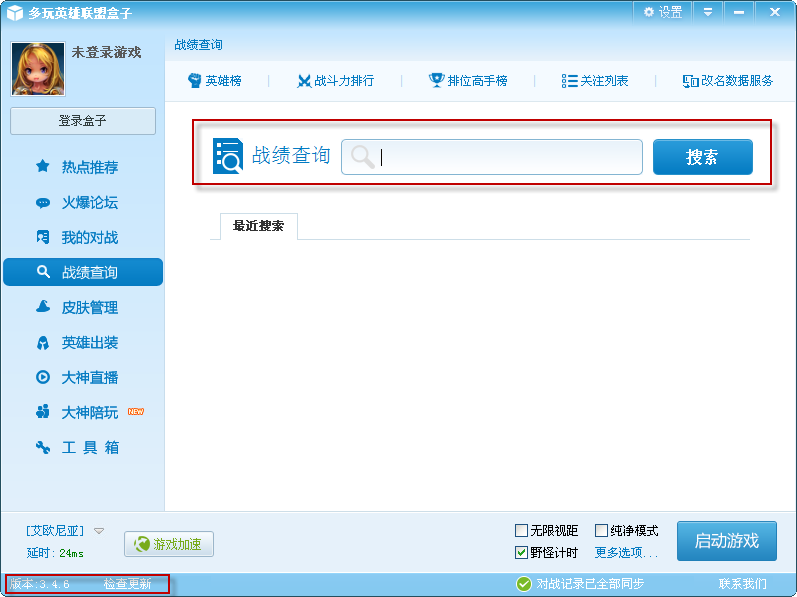Screen dimensions: 797x597
Task: Open 英雄出装 in the sidebar
Action: pyautogui.click(x=83, y=342)
